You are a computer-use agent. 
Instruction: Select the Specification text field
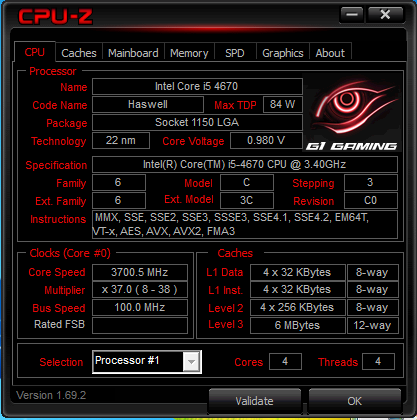pos(245,164)
